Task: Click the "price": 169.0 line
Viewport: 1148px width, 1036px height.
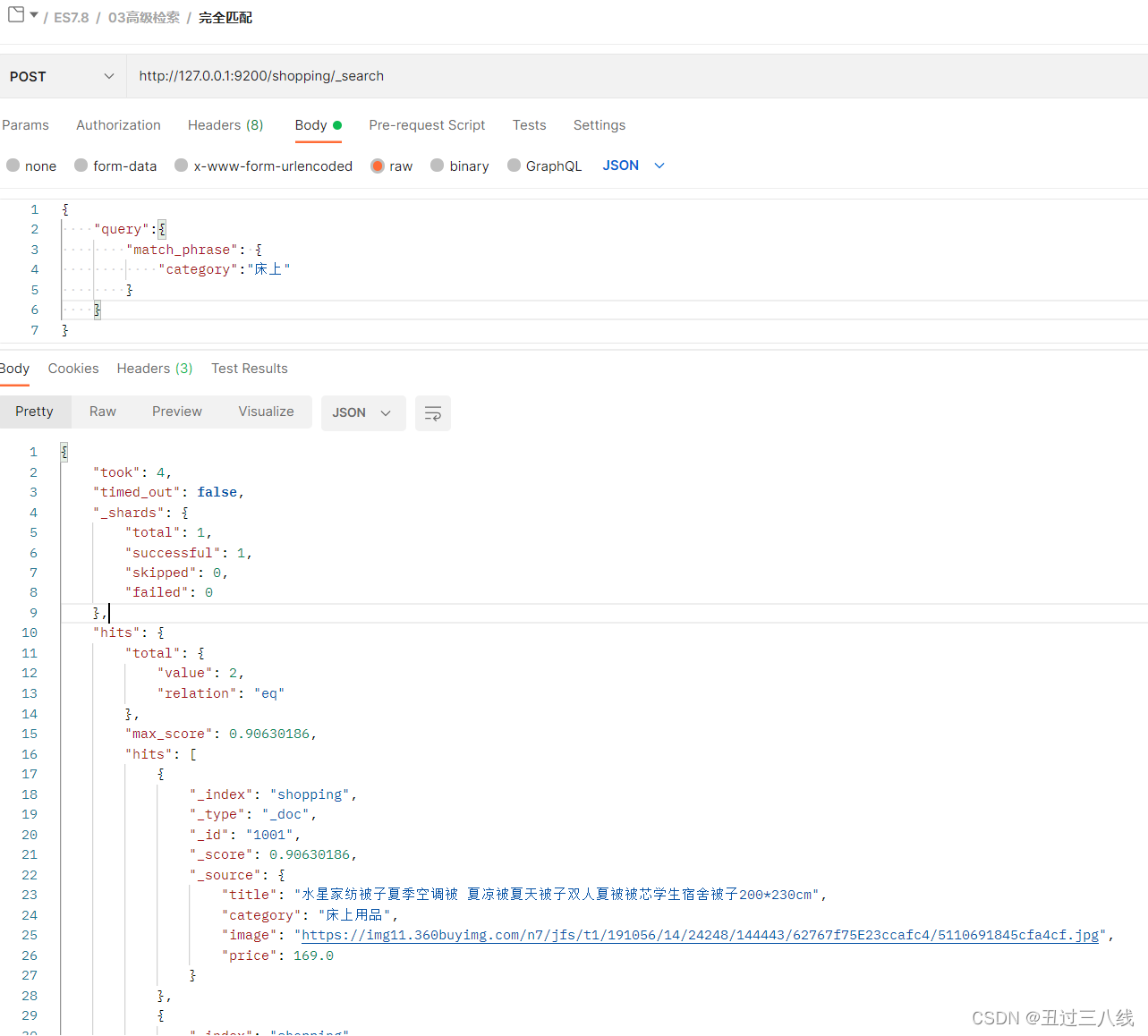Action: 278,955
